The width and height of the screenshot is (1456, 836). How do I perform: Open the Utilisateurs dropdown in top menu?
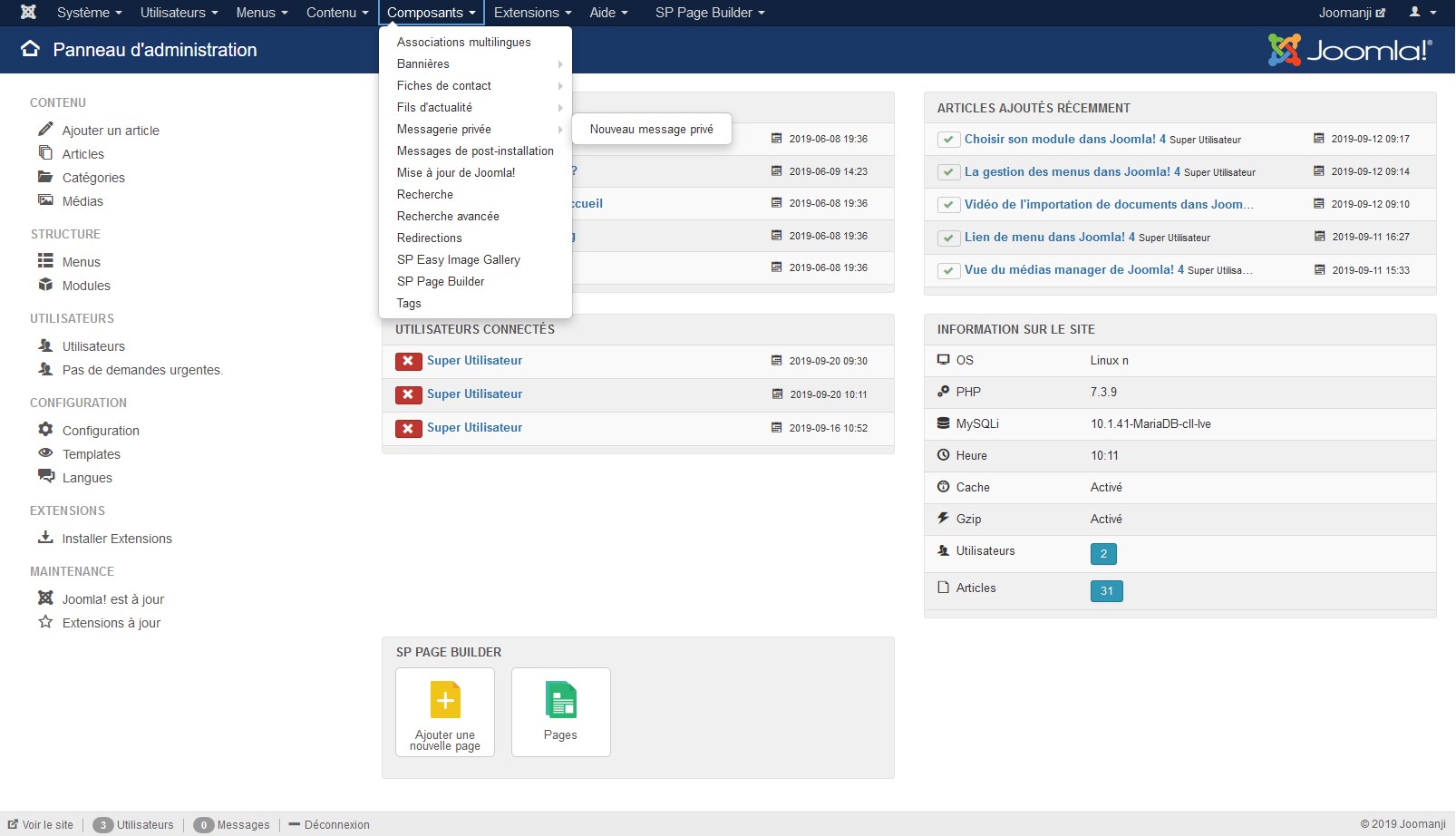click(179, 13)
